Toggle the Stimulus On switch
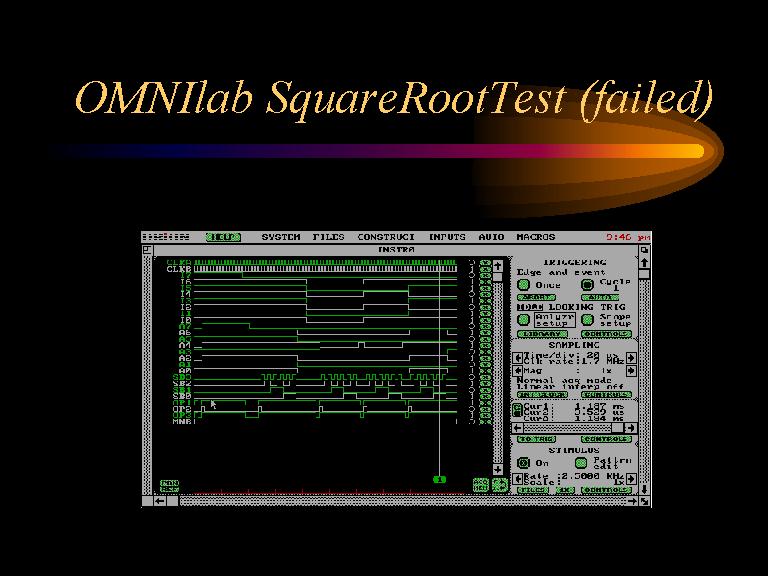Viewport: 768px width, 576px height. pos(523,463)
